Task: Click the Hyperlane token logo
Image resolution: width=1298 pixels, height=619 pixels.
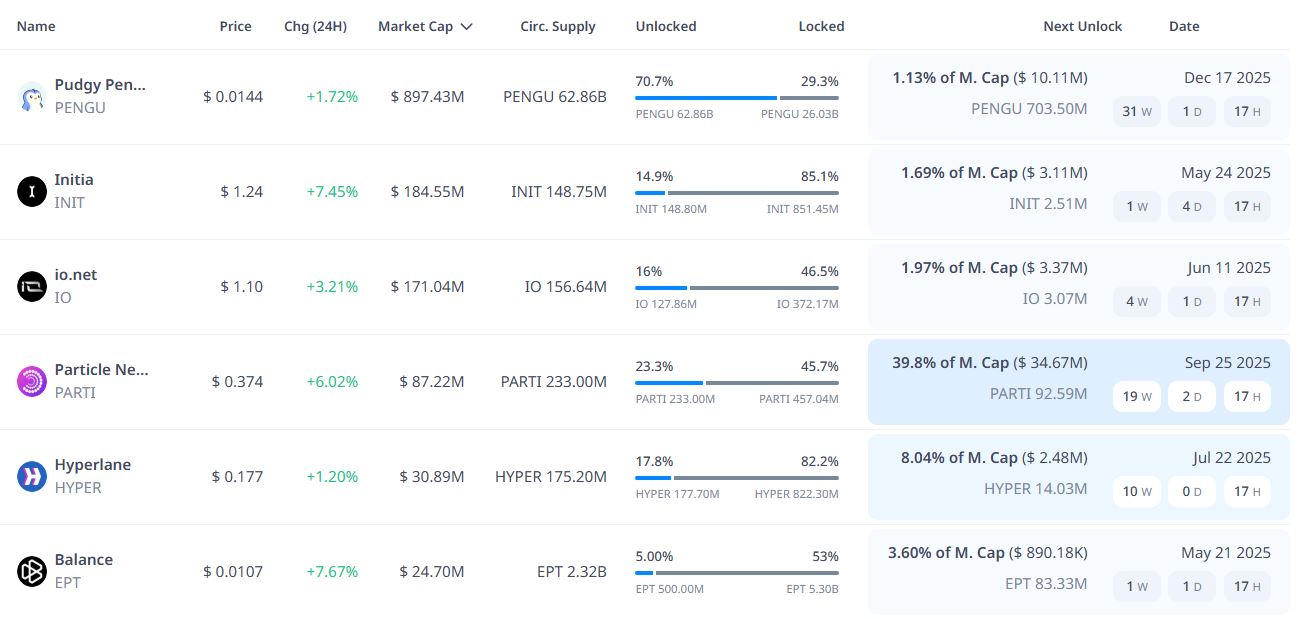Action: [x=32, y=476]
